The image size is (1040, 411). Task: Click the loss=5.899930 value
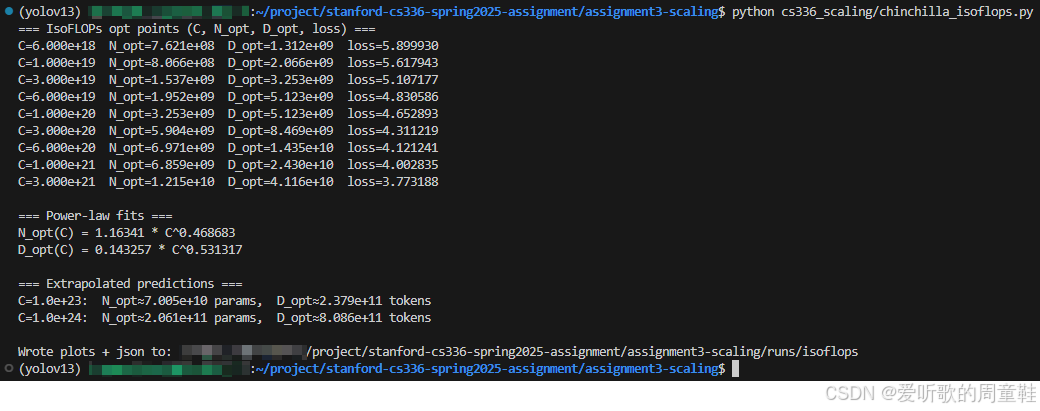[x=393, y=46]
